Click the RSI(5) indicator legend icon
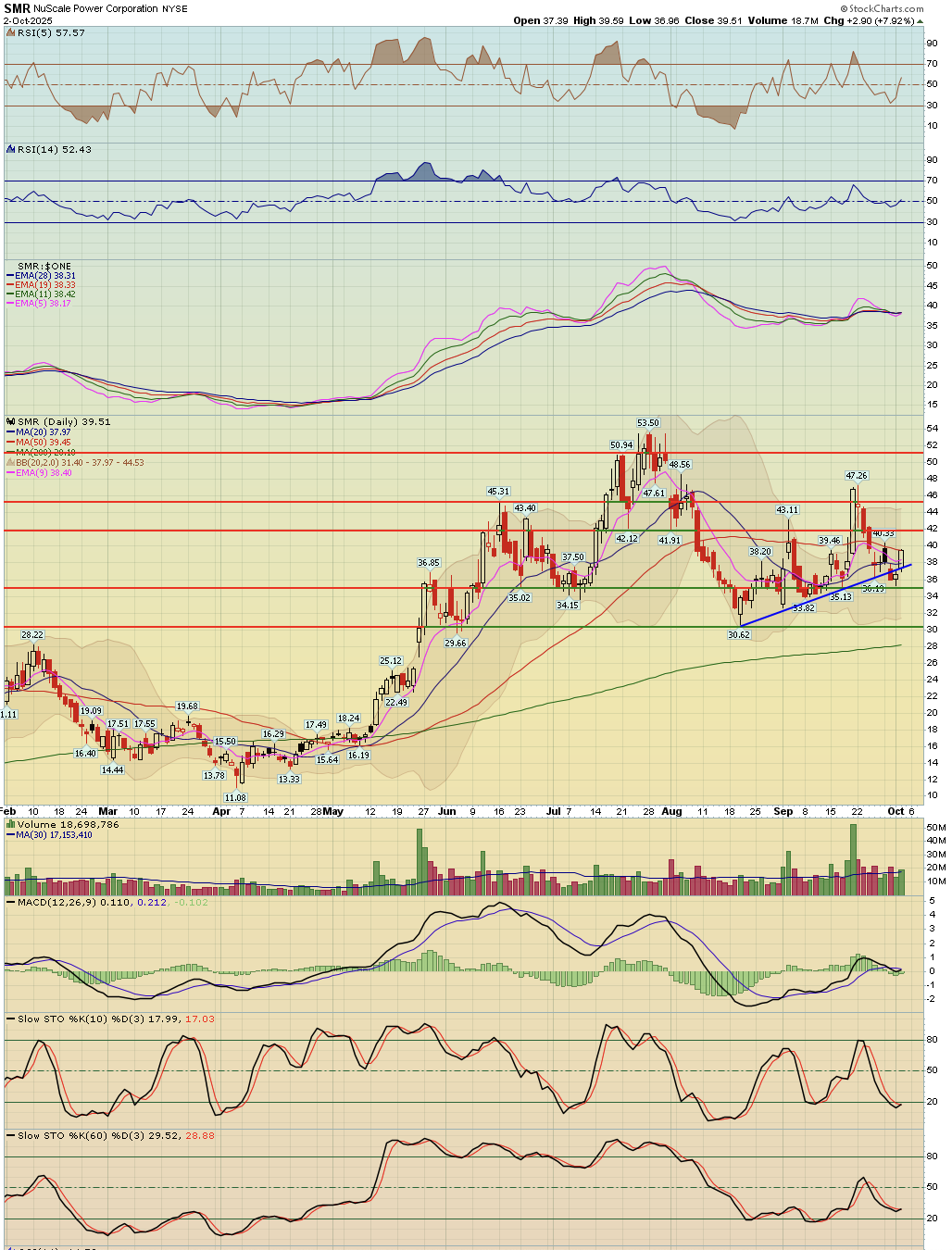This screenshot has height=1250, width=952. click(11, 32)
